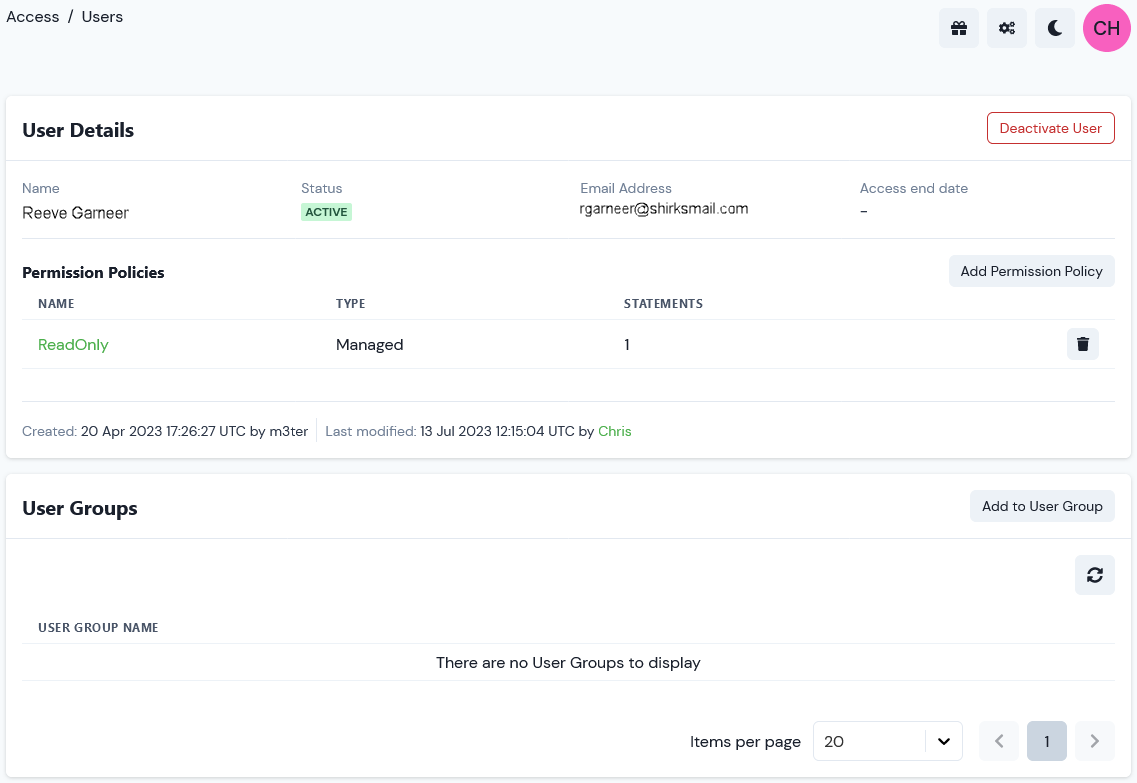Go to the next page arrow
1137x783 pixels.
[1094, 741]
